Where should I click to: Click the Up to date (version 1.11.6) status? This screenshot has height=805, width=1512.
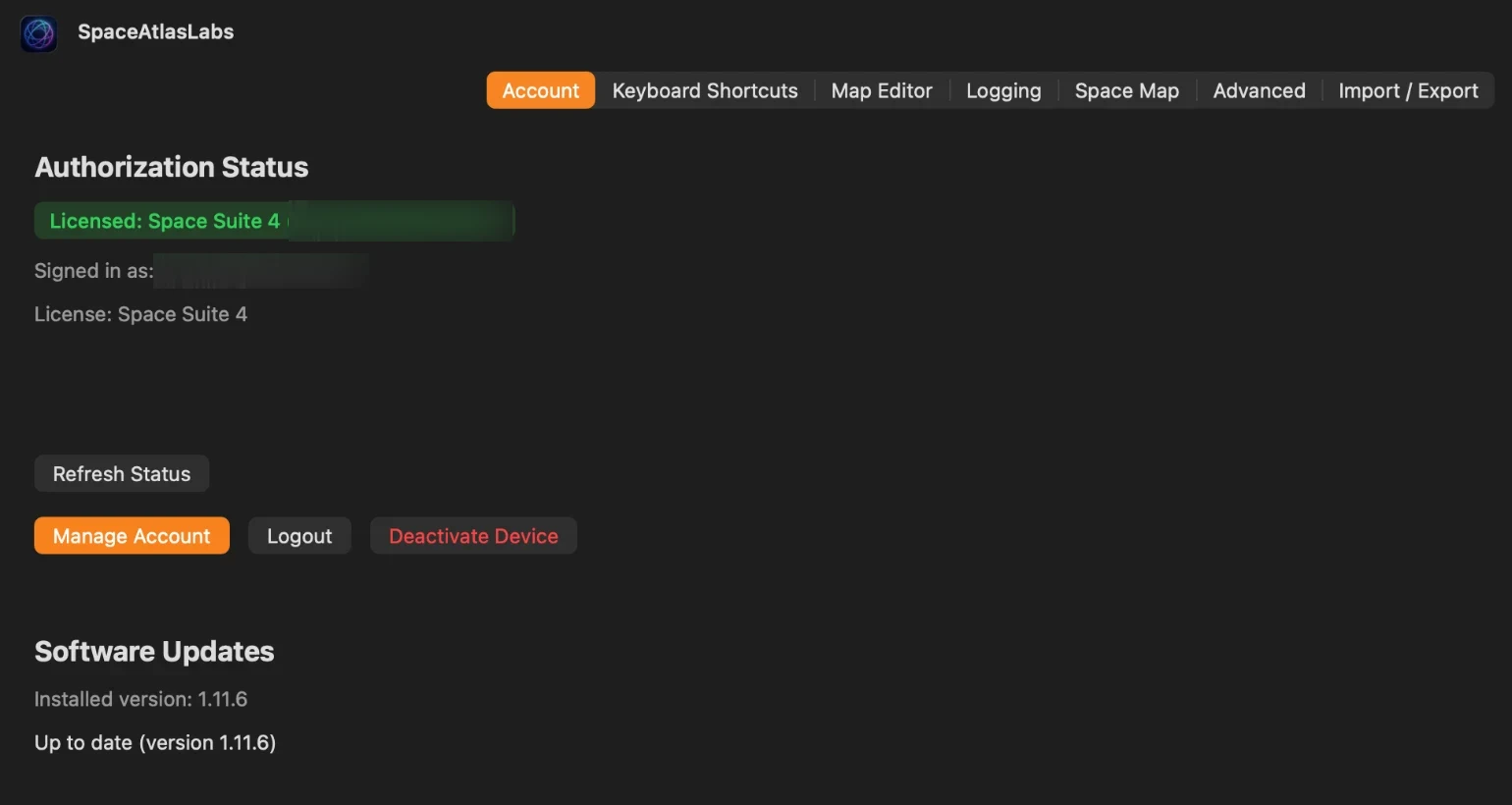(x=155, y=742)
